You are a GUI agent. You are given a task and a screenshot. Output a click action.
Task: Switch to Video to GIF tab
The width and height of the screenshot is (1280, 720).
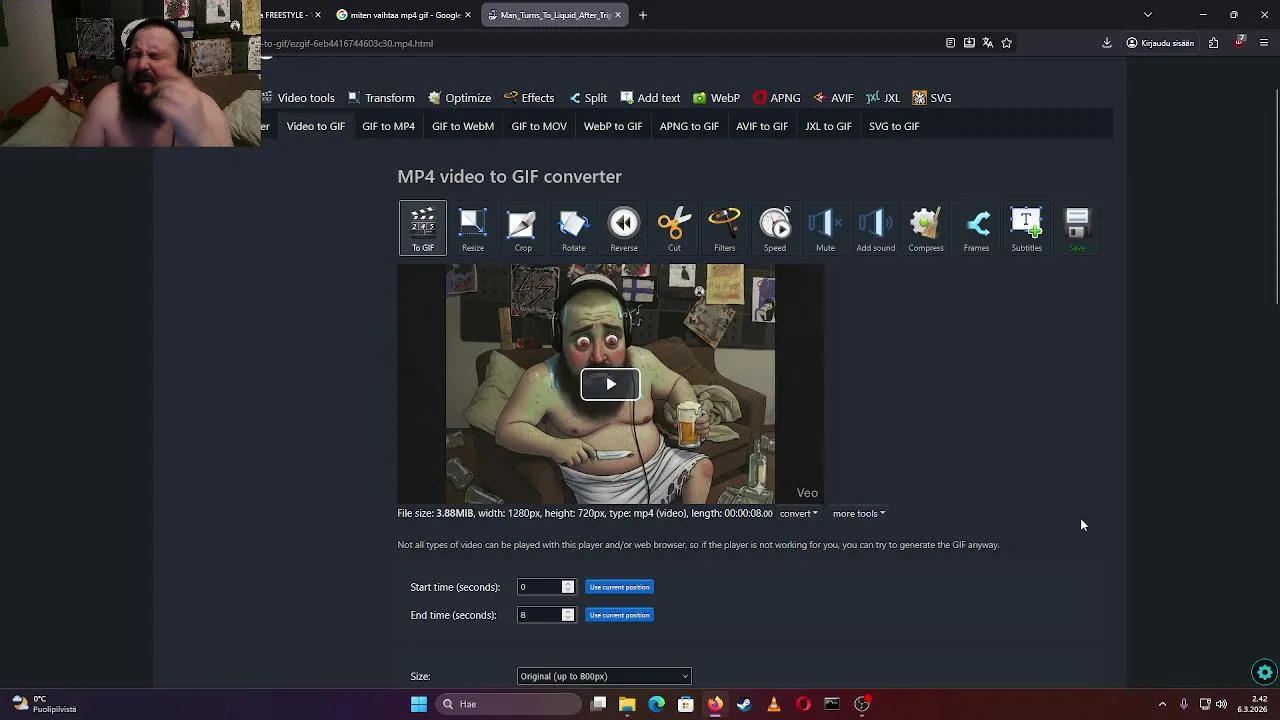click(x=316, y=126)
